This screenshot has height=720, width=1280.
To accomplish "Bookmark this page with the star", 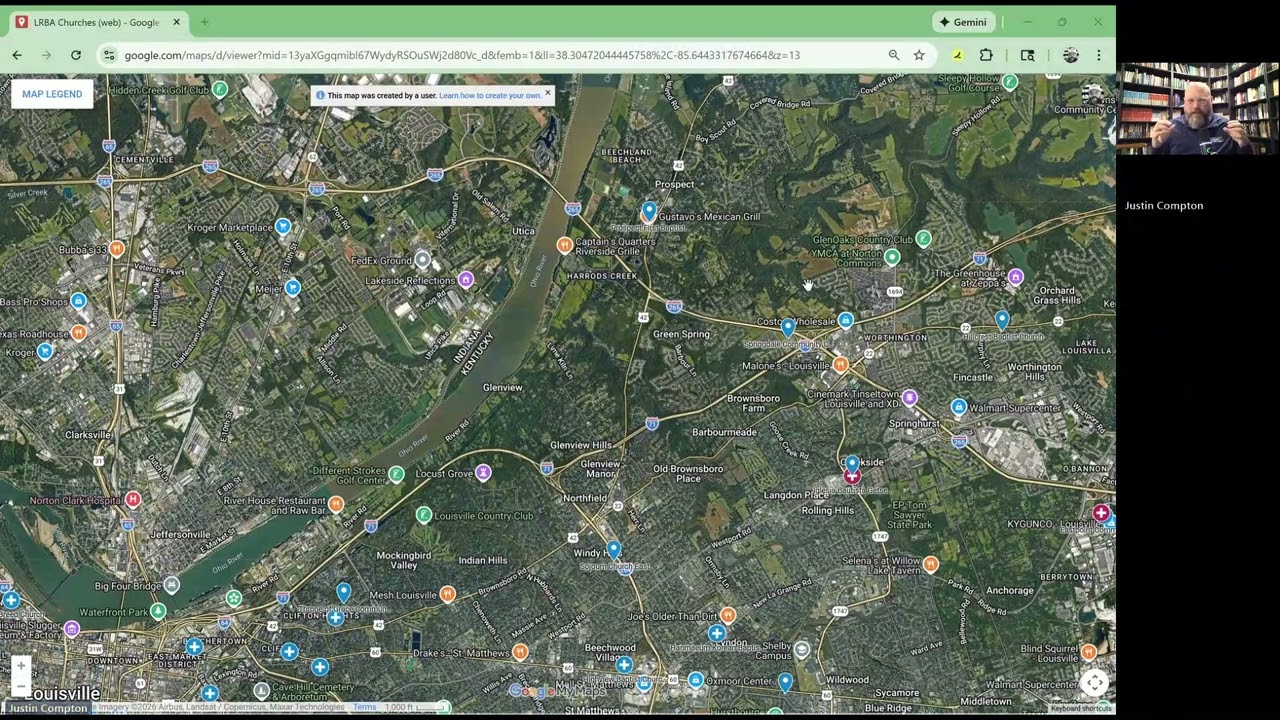I will (x=919, y=55).
